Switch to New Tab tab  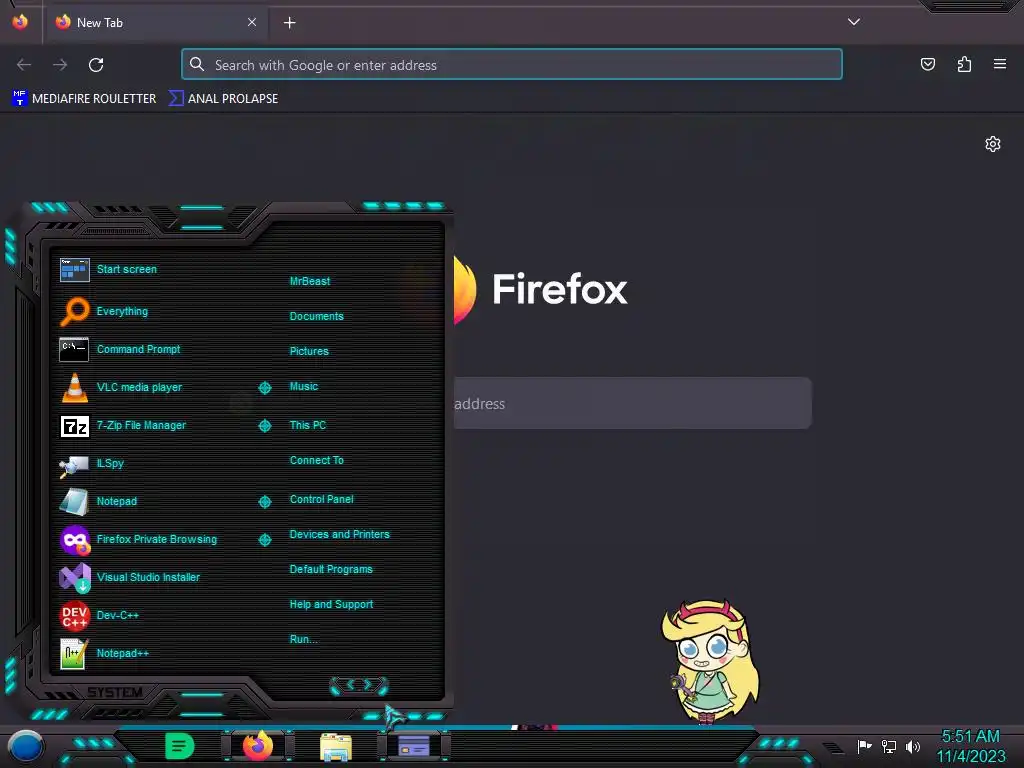click(x=155, y=23)
